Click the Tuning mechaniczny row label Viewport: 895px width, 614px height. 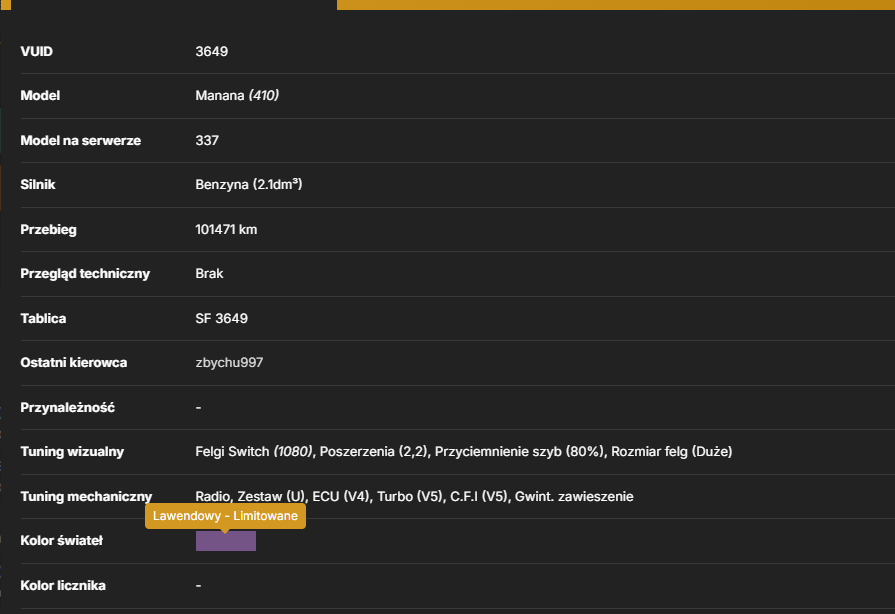pyautogui.click(x=86, y=496)
